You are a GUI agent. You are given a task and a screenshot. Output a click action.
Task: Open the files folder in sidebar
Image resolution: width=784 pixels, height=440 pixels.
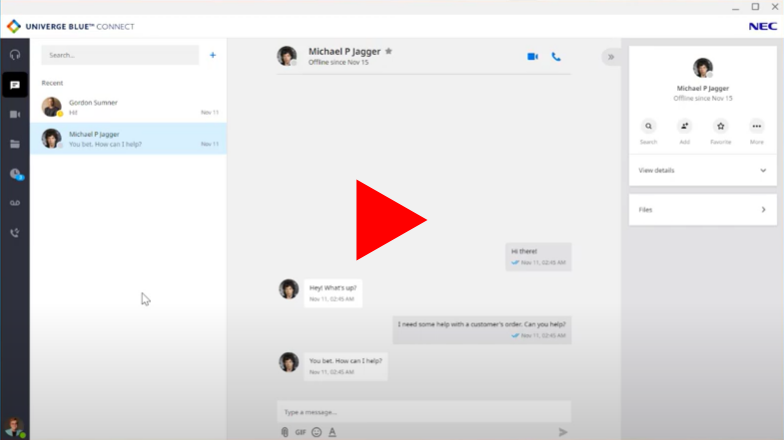(15, 144)
